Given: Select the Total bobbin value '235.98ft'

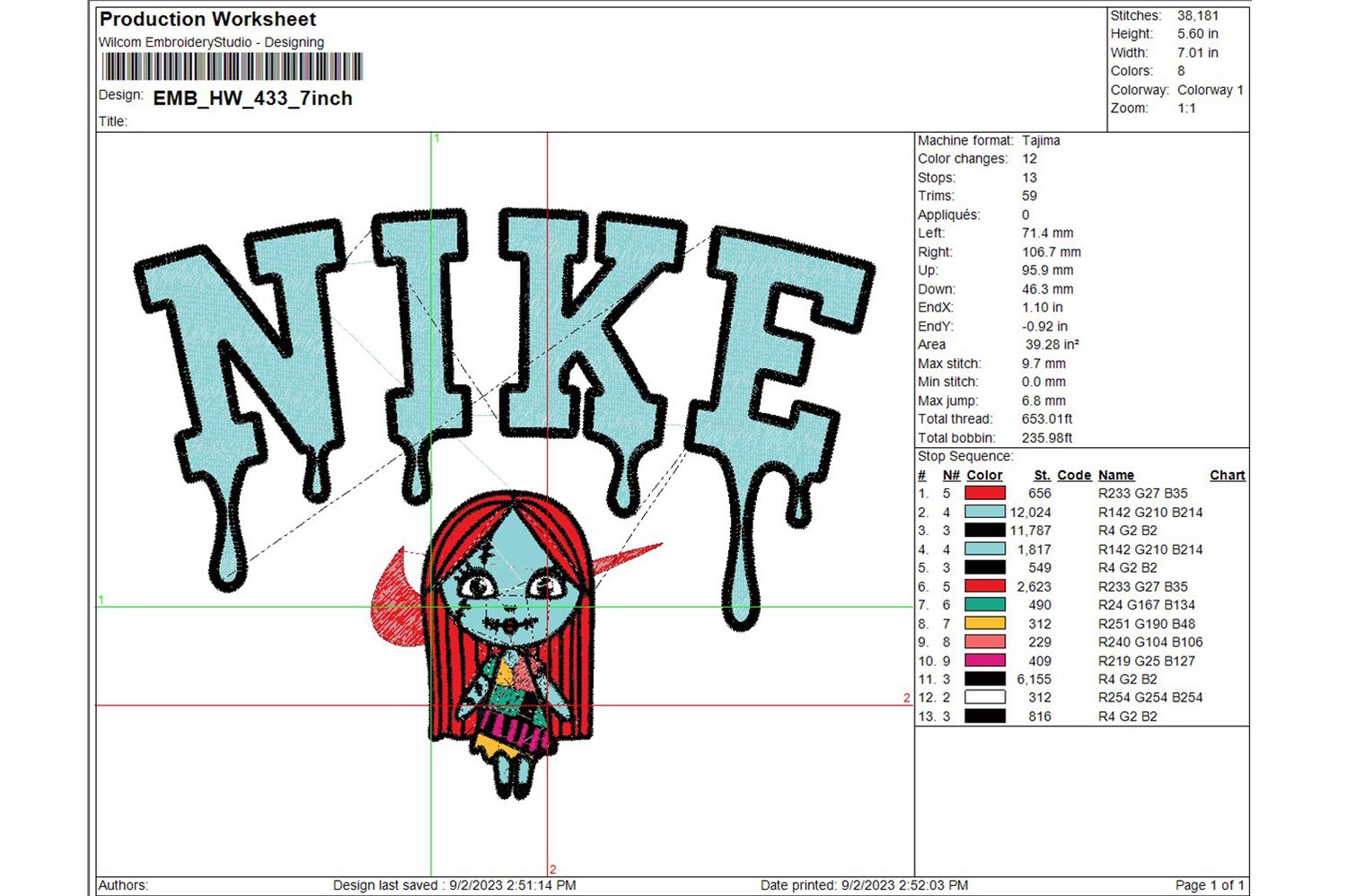Looking at the screenshot, I should [x=1047, y=438].
